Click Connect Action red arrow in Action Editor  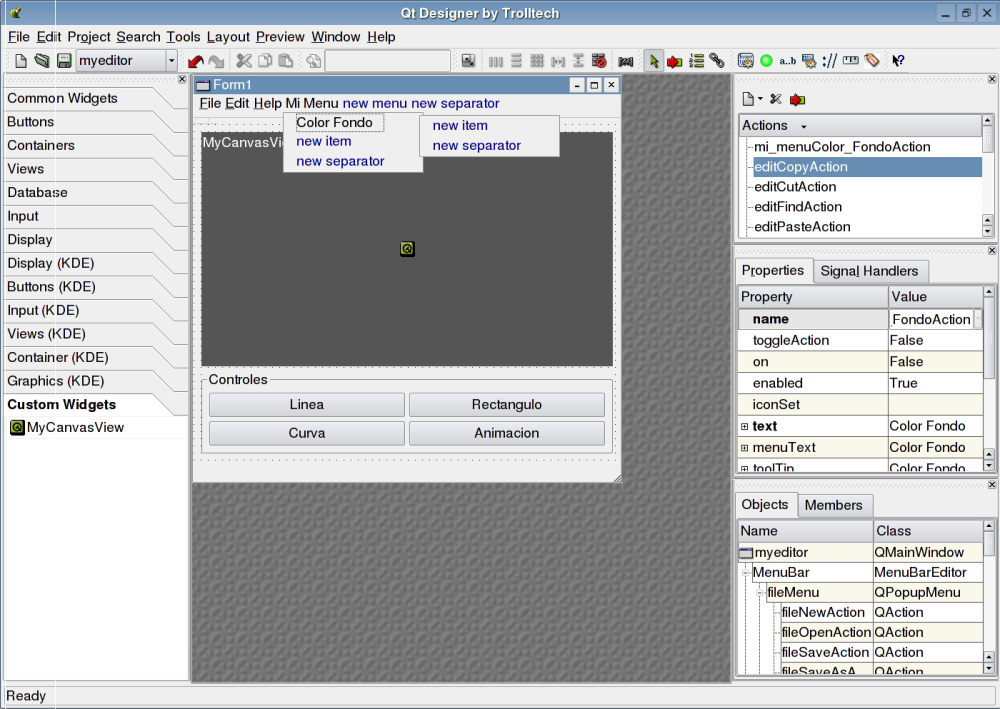(797, 99)
